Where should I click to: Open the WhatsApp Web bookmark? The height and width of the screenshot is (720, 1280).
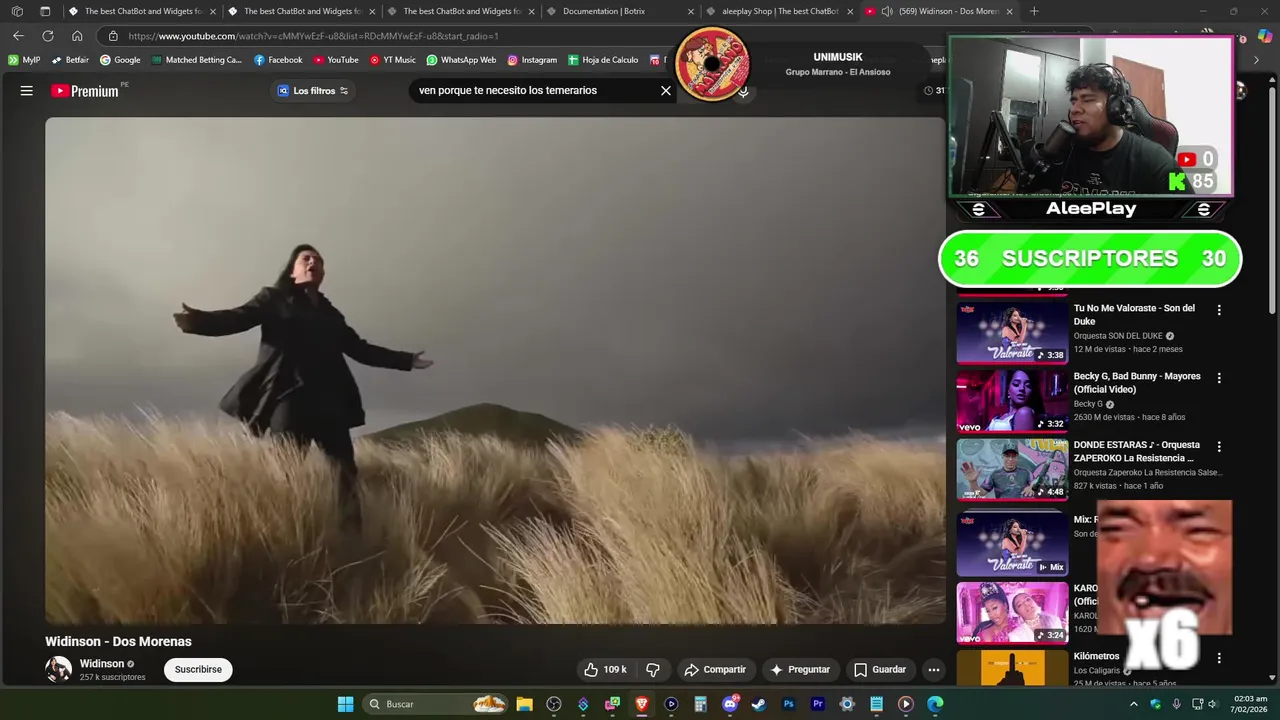461,60
